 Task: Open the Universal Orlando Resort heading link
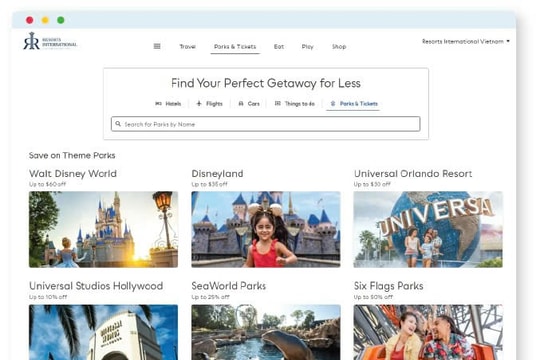(413, 173)
